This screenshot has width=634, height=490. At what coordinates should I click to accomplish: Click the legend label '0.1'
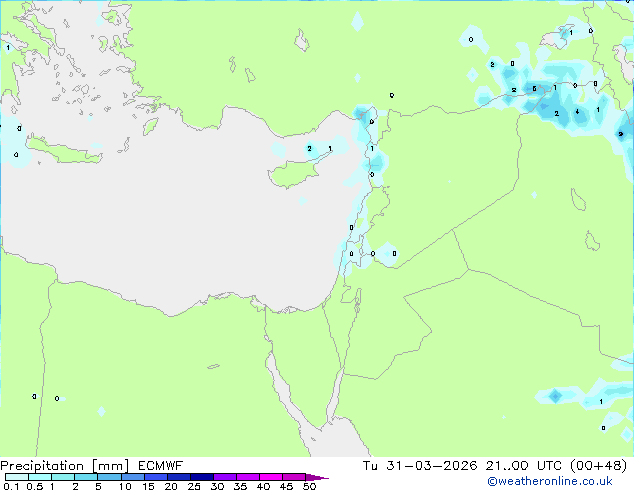[x=11, y=486]
